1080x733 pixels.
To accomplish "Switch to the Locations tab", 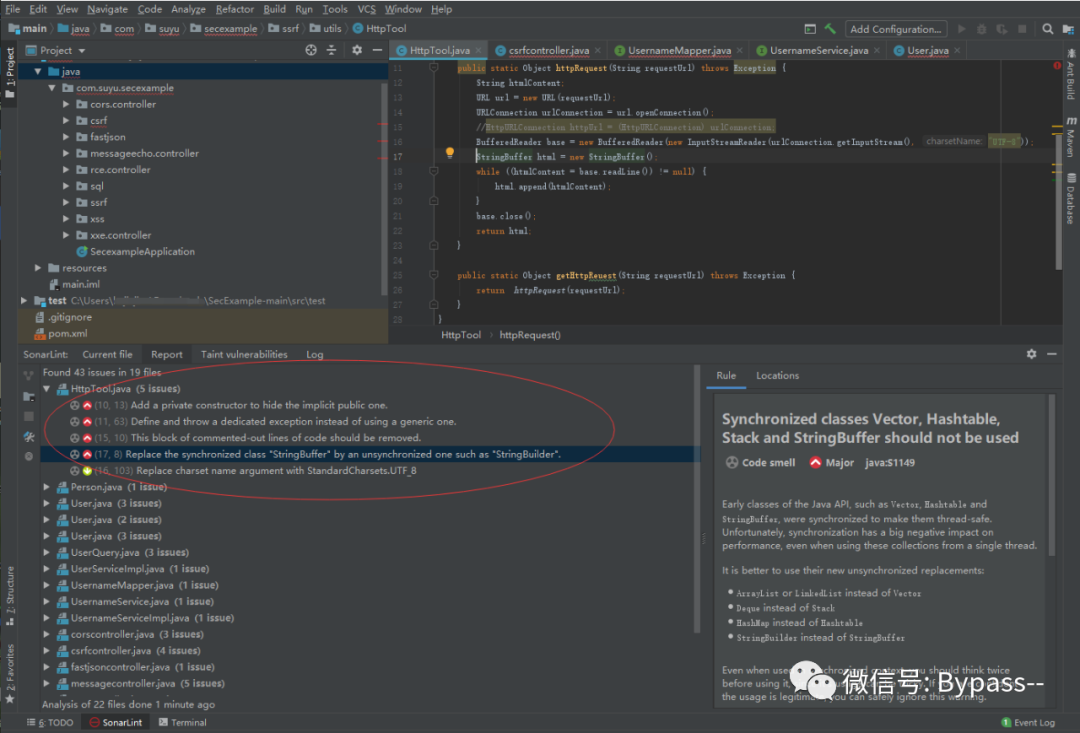I will tap(778, 375).
